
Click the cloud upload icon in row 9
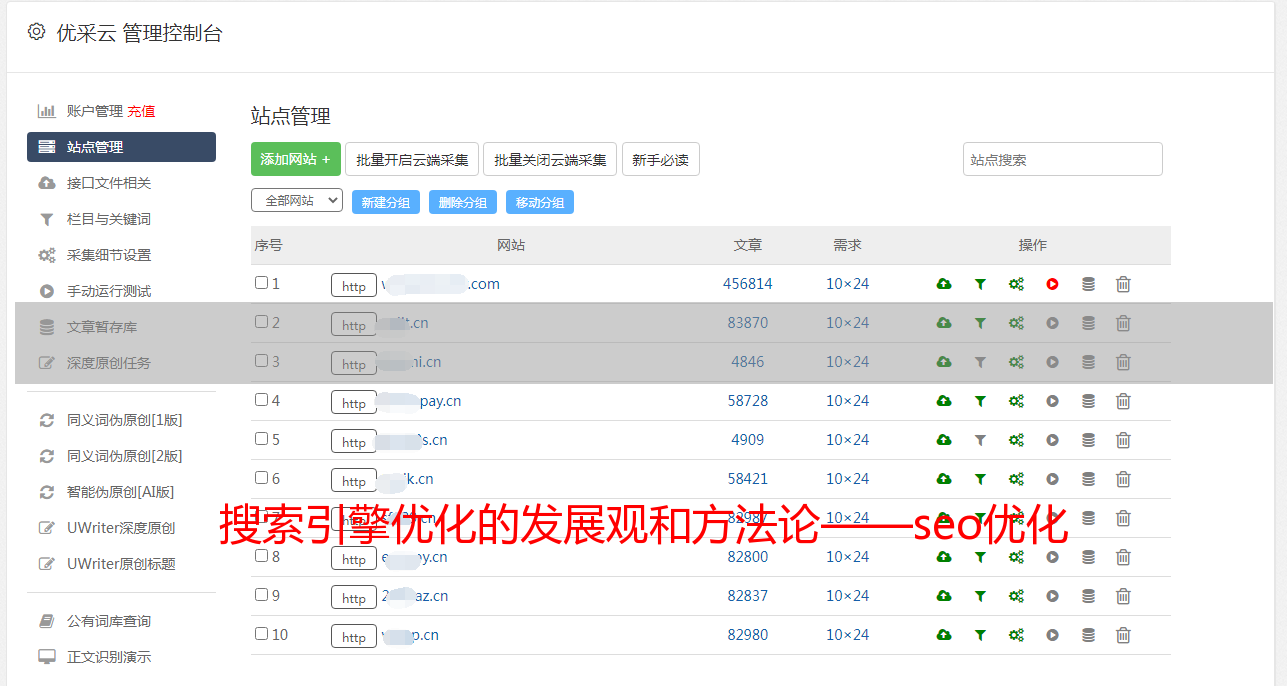click(944, 596)
